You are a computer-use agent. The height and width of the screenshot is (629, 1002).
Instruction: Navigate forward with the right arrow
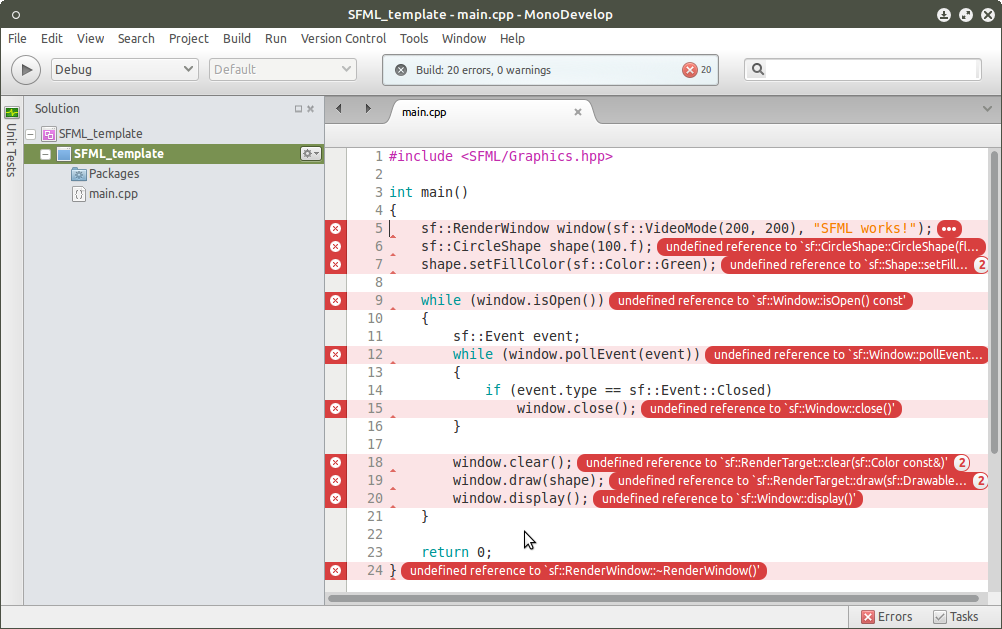point(368,109)
